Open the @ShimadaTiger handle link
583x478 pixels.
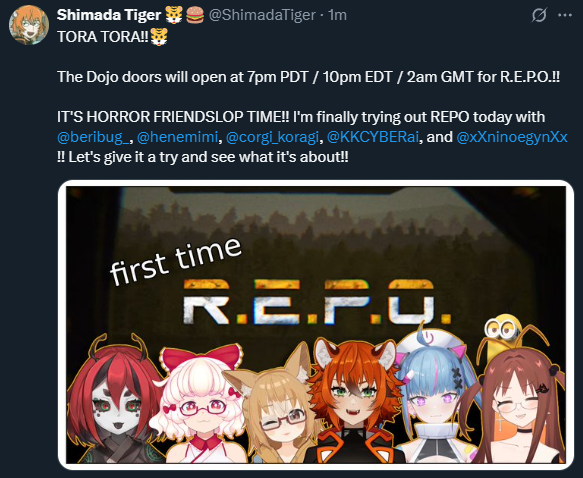[262, 15]
